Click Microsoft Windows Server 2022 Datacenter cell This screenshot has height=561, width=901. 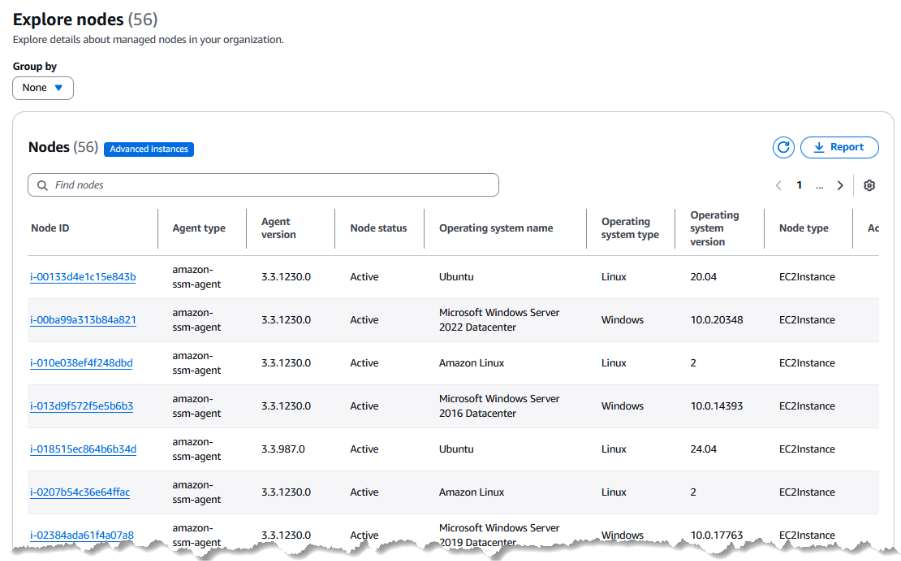click(x=499, y=320)
